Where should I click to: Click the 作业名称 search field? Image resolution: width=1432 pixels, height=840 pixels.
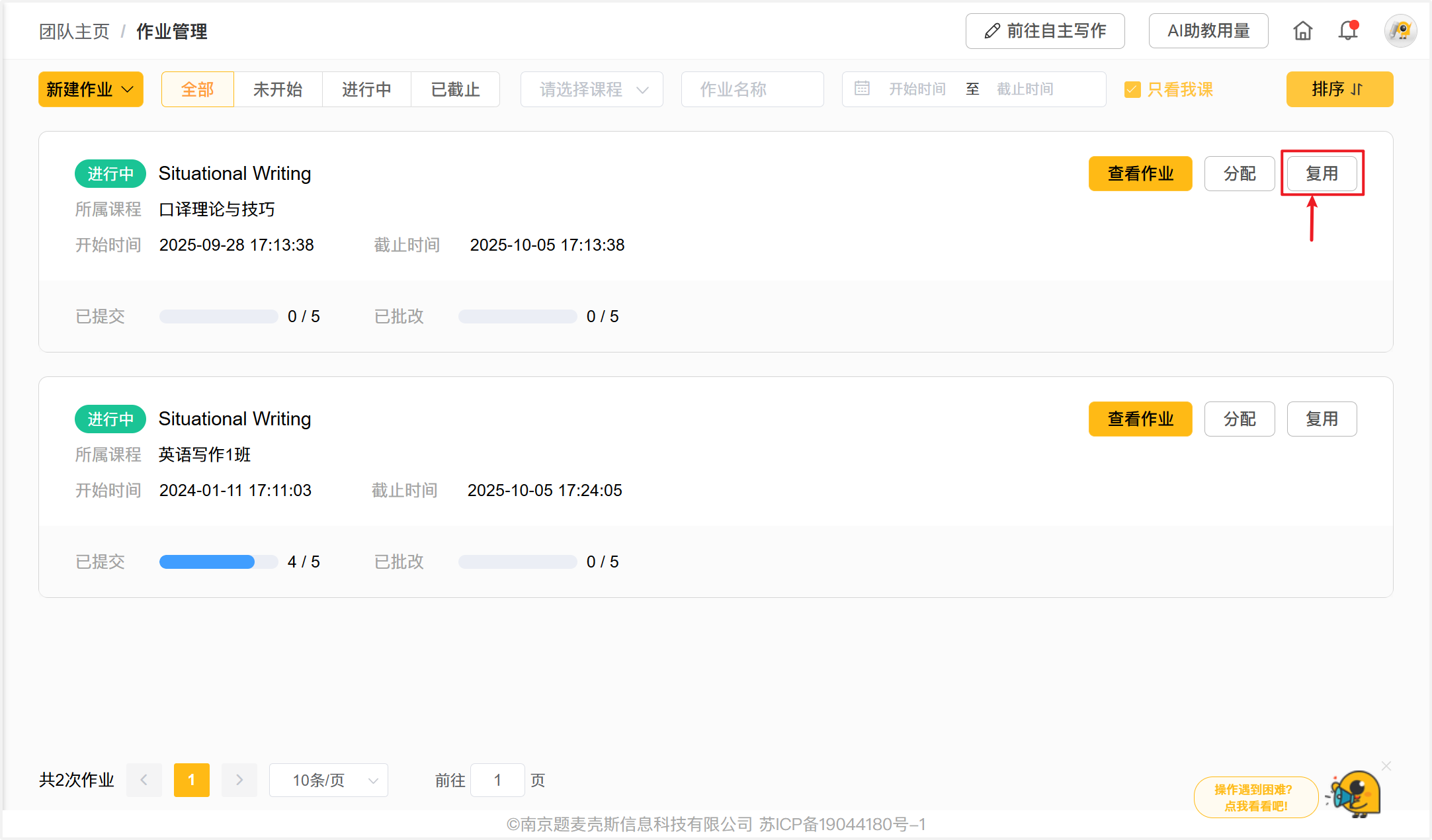click(752, 89)
